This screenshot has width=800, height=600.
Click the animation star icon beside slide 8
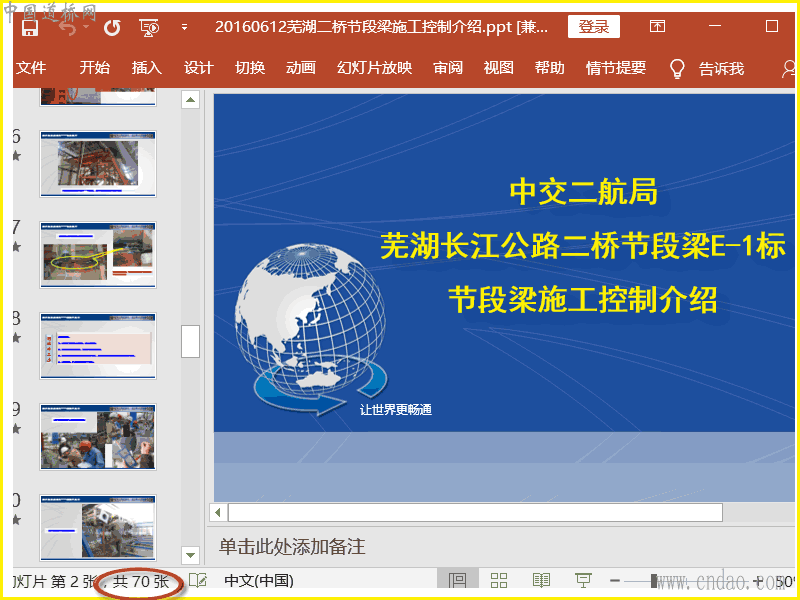[x=17, y=338]
